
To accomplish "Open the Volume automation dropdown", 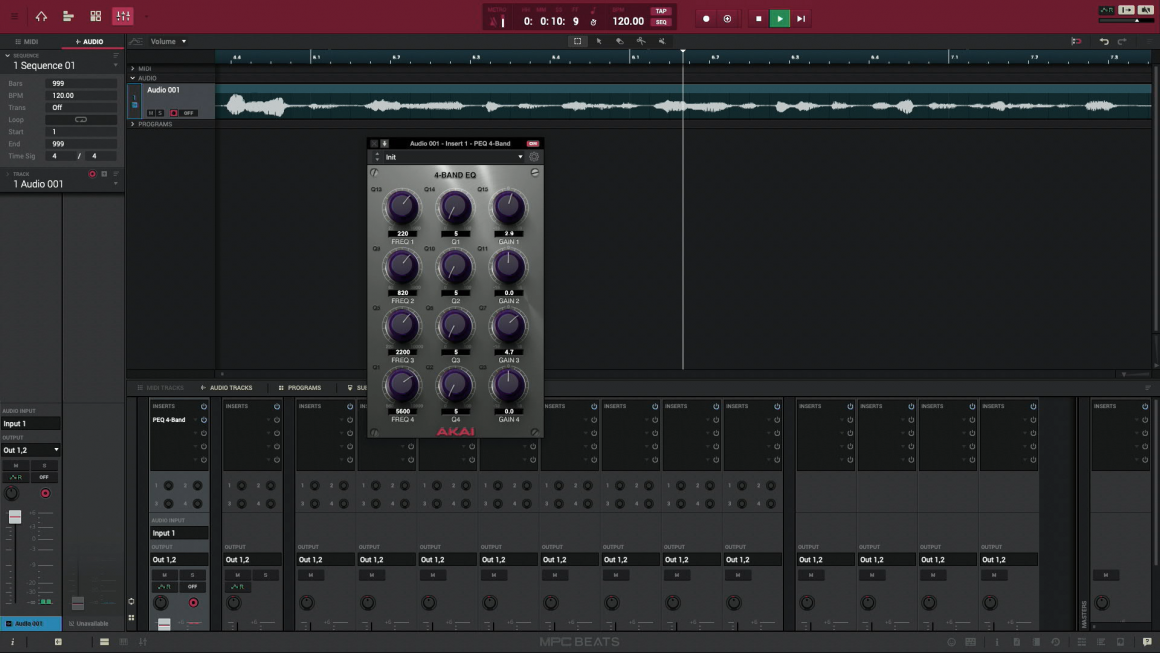I will pos(168,41).
